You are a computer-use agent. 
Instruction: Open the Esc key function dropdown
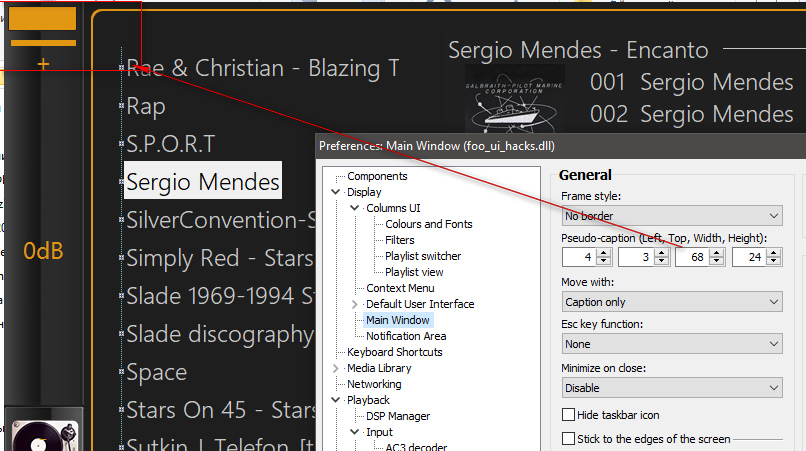pyautogui.click(x=671, y=344)
